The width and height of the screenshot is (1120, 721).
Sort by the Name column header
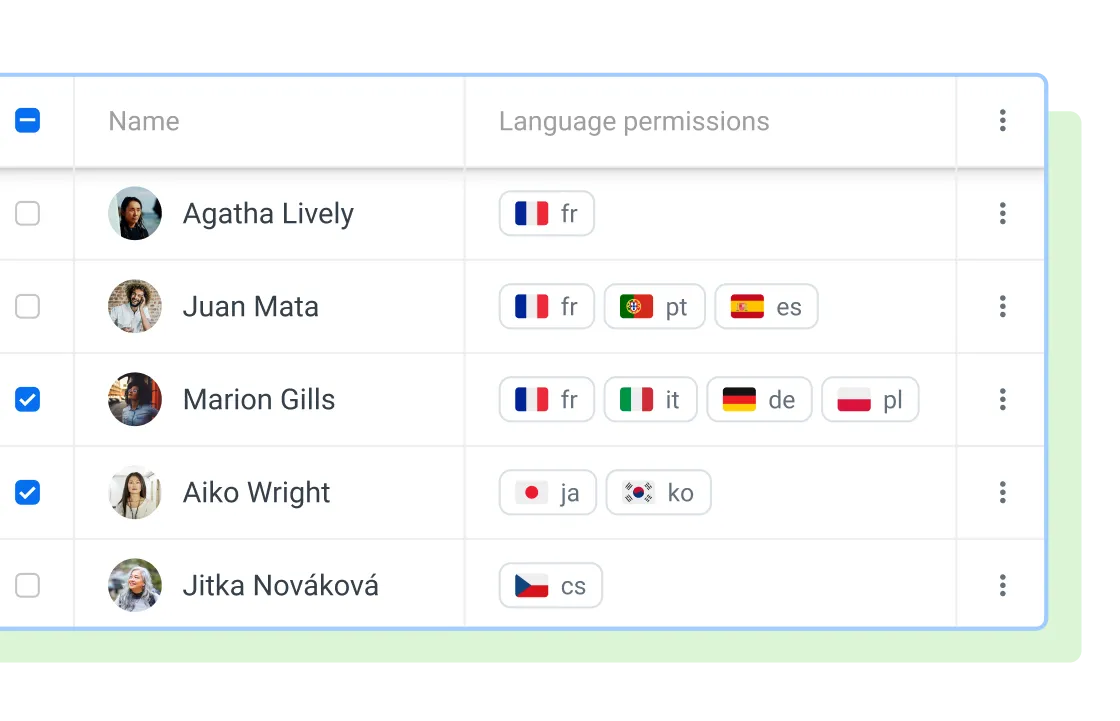(x=144, y=121)
